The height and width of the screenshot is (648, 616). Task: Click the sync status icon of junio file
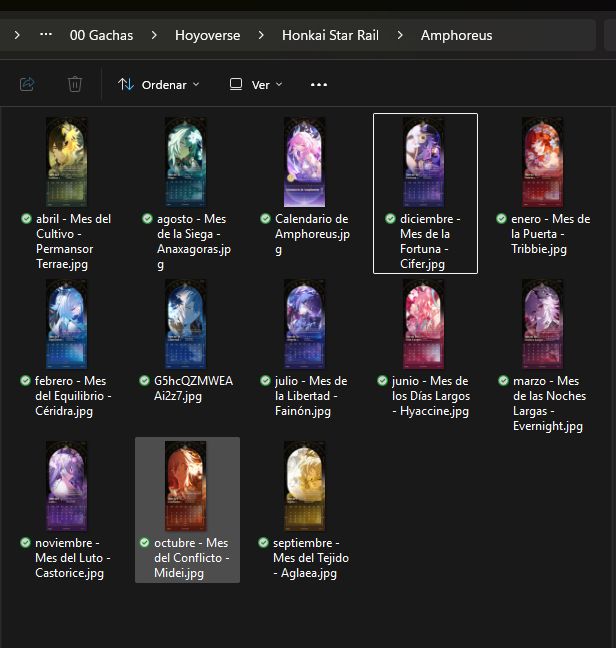coord(382,380)
